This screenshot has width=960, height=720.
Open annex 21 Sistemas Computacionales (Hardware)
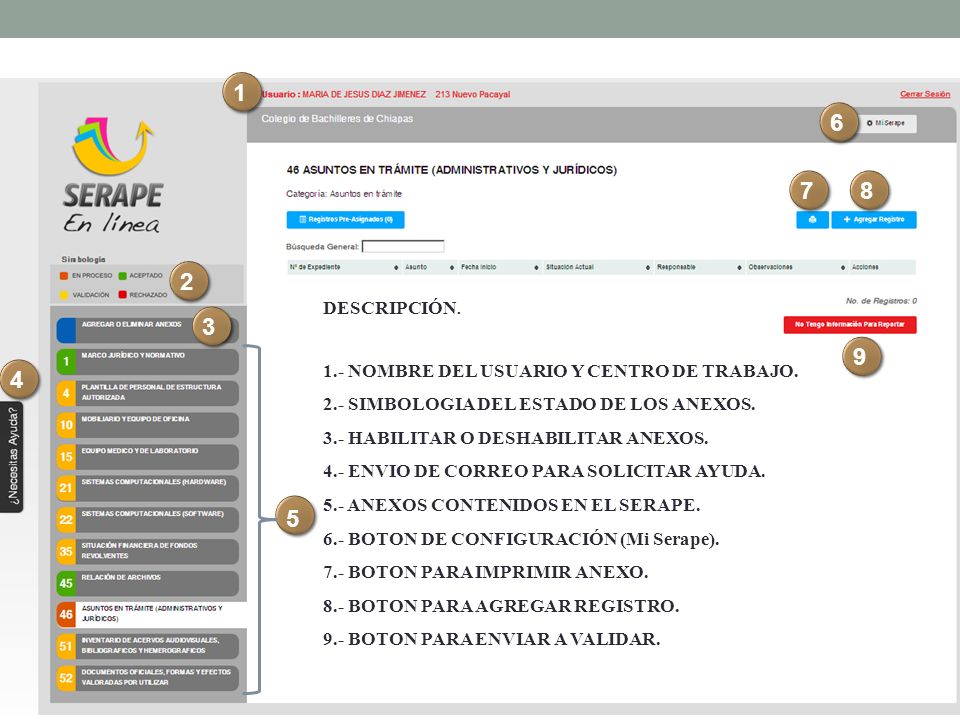tap(147, 488)
